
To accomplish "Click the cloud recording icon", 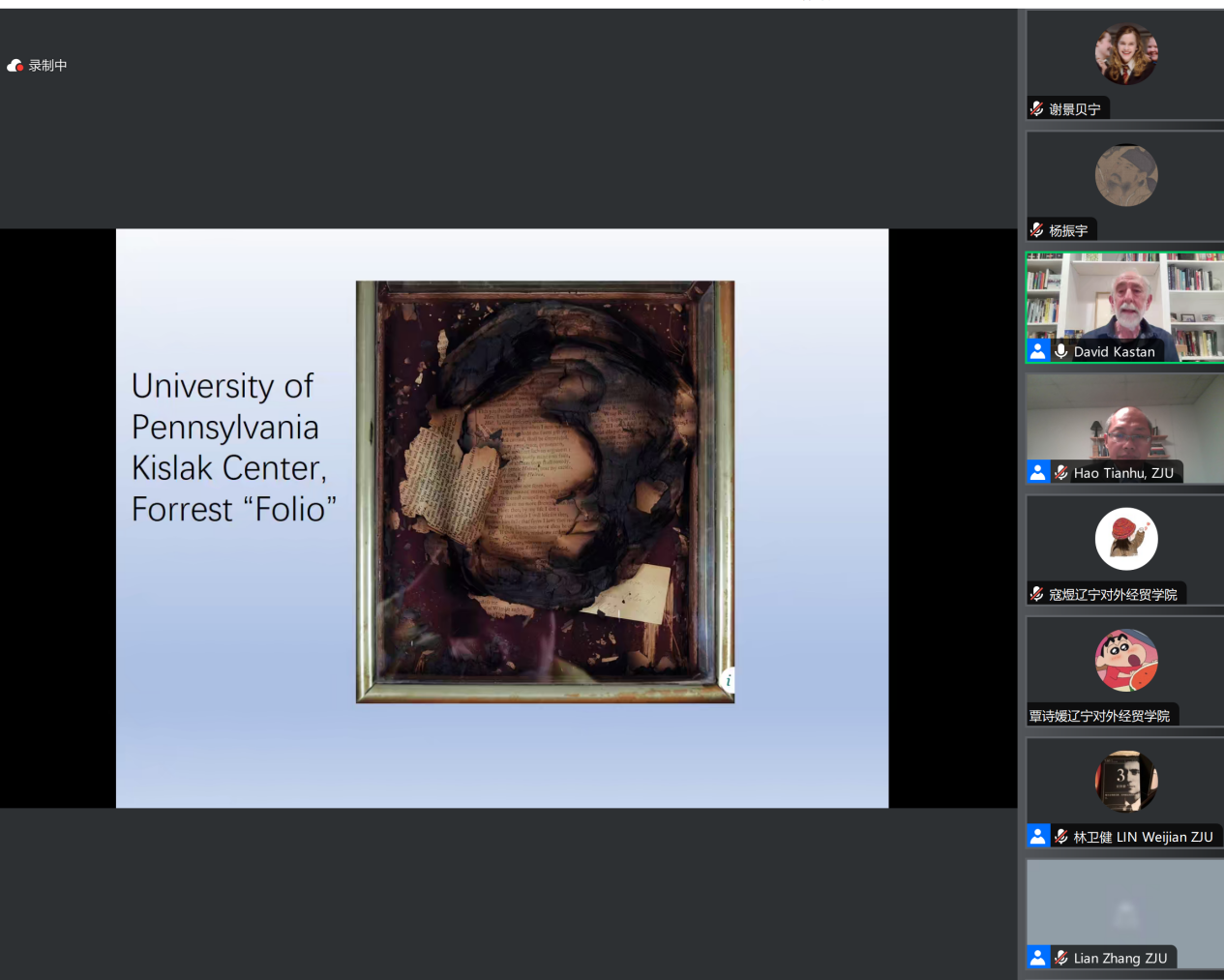I will [15, 66].
